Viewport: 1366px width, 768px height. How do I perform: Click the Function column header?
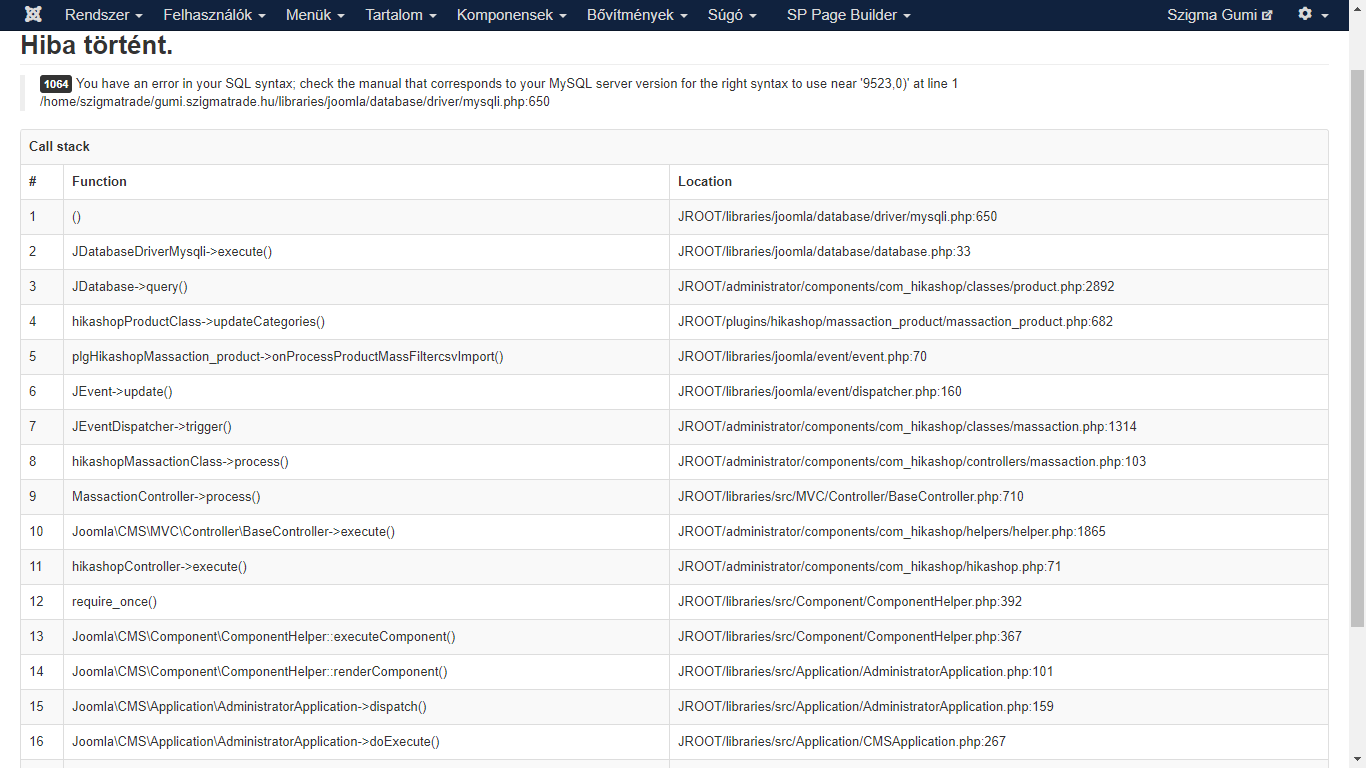[100, 181]
